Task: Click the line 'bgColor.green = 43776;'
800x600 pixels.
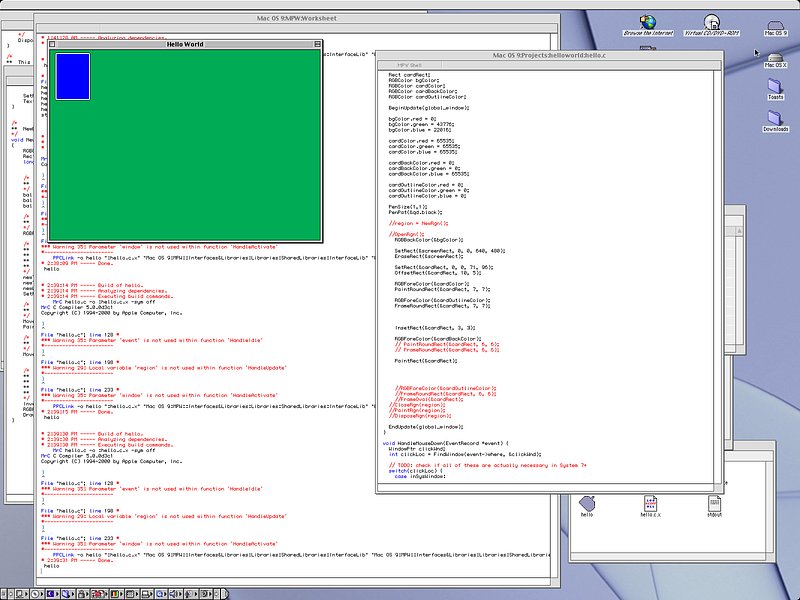Action: 421,124
